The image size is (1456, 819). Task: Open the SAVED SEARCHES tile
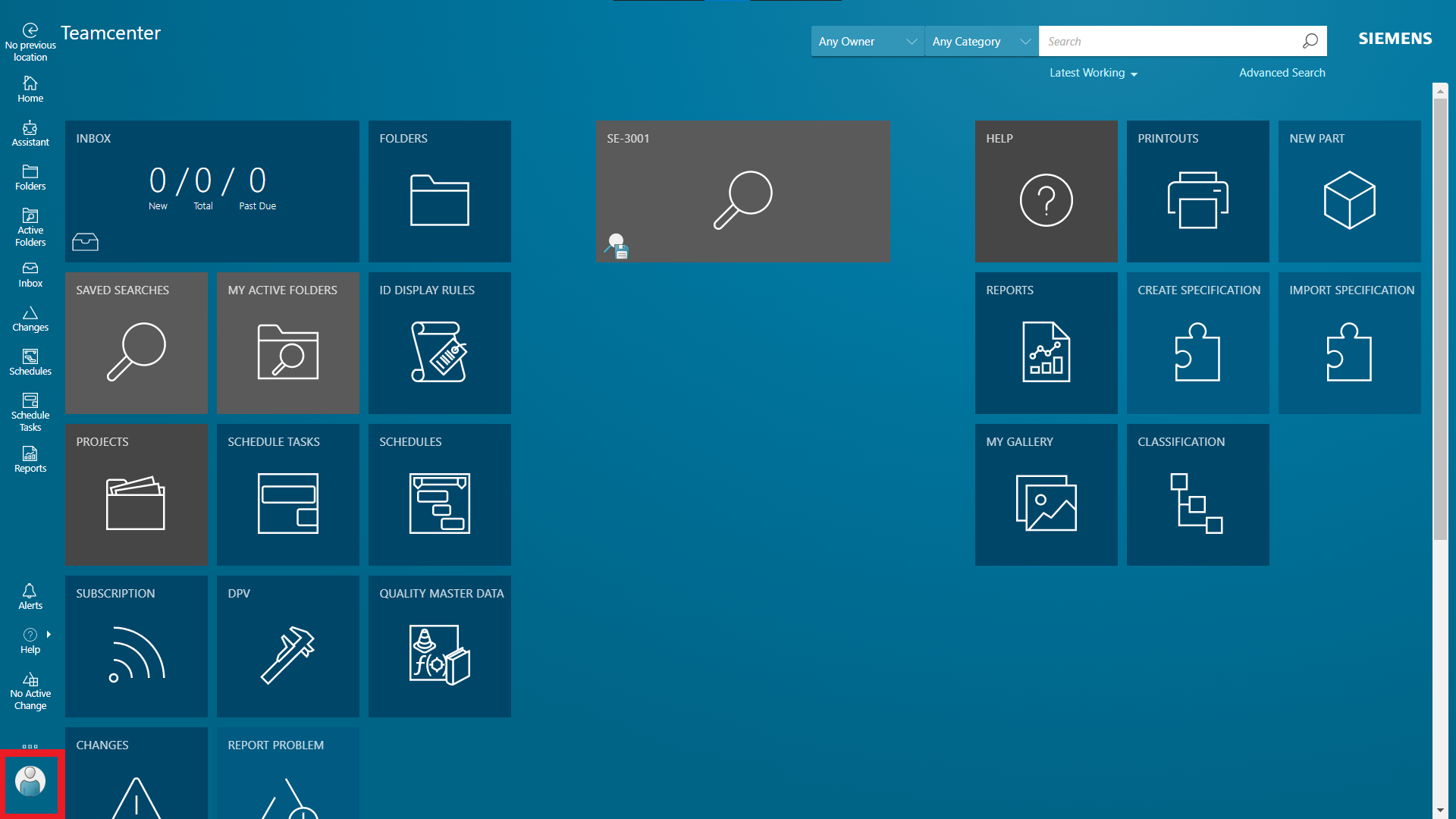(136, 343)
